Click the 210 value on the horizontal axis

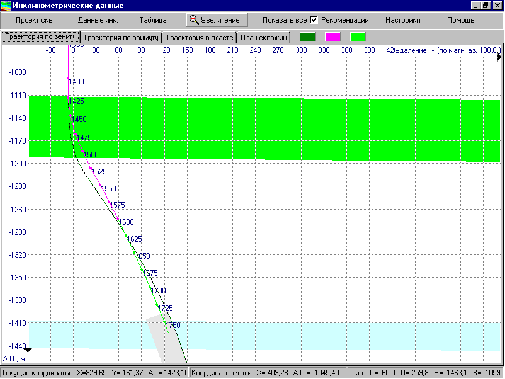tap(232, 50)
